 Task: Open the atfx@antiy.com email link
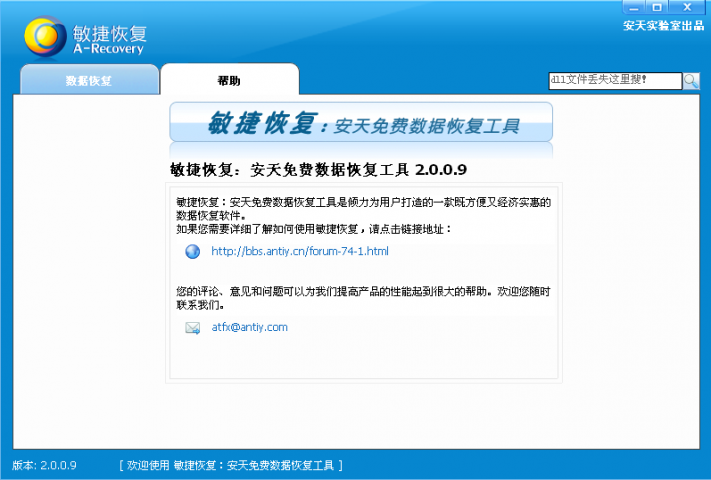[249, 327]
